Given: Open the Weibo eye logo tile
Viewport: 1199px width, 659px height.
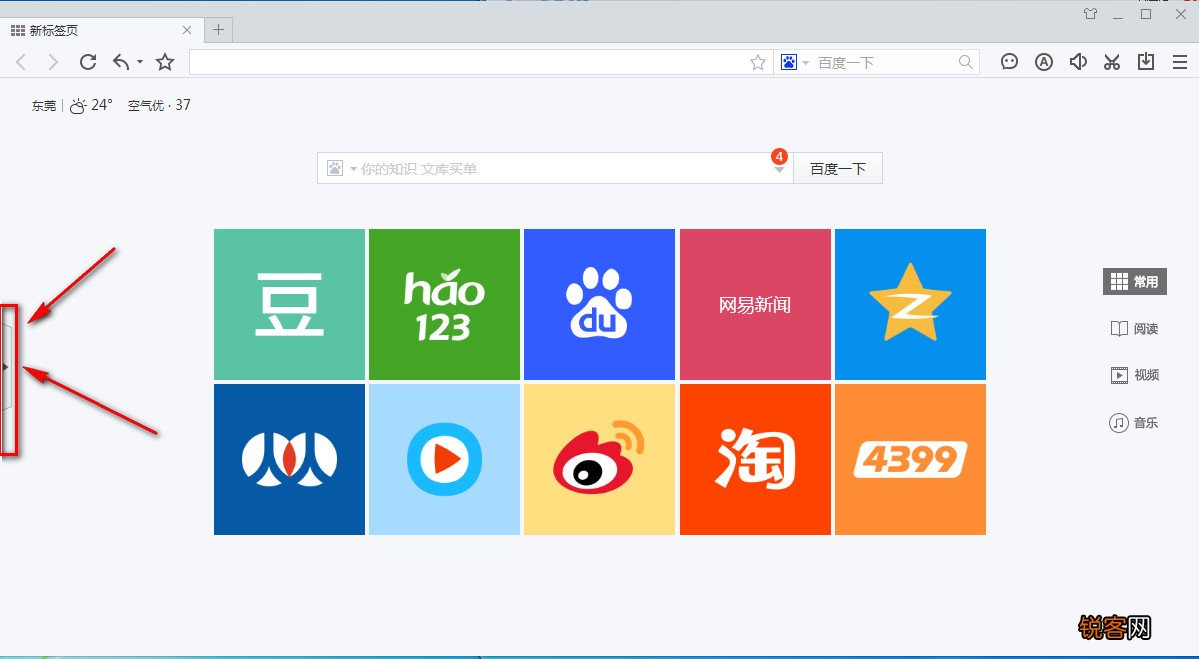Looking at the screenshot, I should [x=600, y=459].
